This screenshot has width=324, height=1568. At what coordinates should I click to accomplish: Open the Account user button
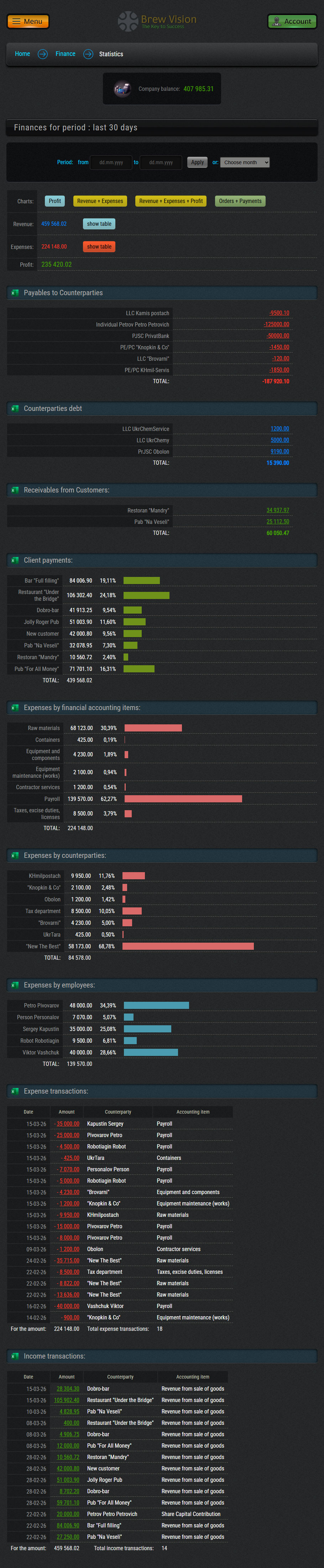pyautogui.click(x=292, y=21)
